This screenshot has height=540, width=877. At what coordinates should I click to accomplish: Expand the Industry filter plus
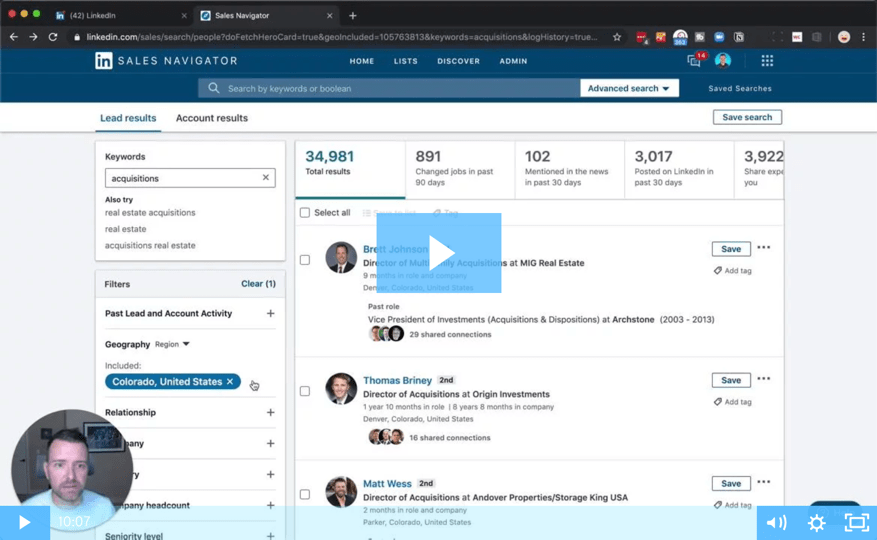click(270, 474)
